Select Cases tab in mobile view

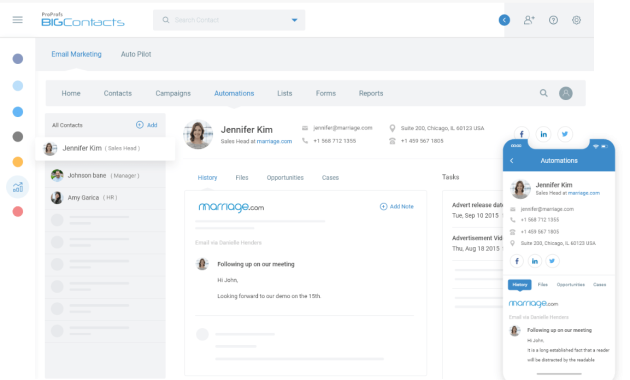(599, 285)
